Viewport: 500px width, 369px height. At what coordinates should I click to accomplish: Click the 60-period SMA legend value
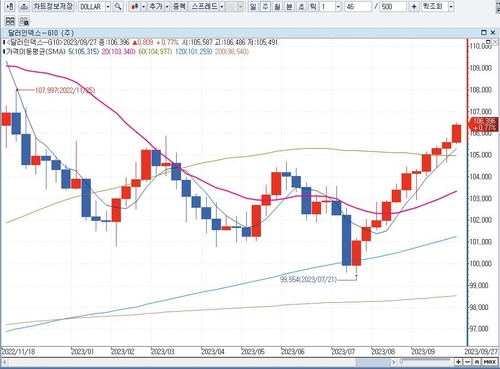click(x=155, y=52)
